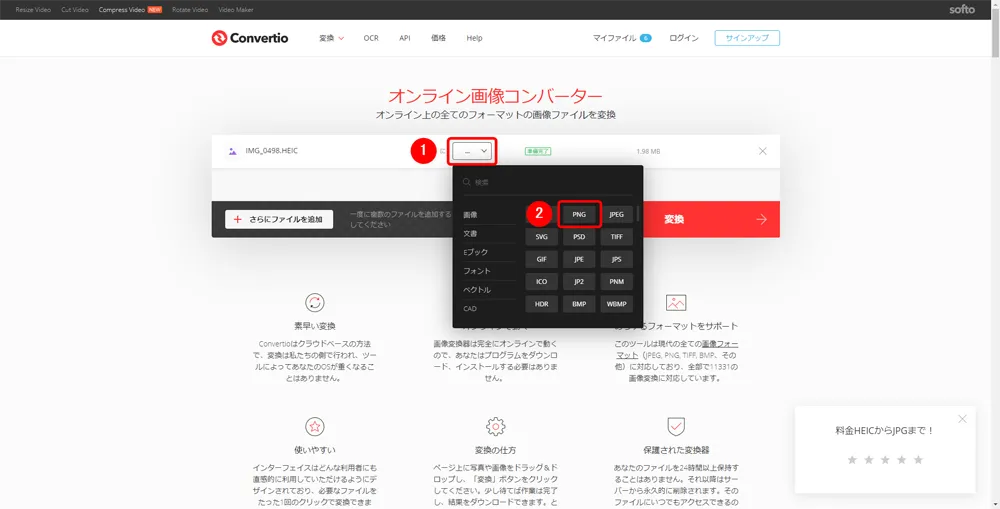Close the HEIC to JPG rating popup
The height and width of the screenshot is (509, 1000).
(x=962, y=419)
